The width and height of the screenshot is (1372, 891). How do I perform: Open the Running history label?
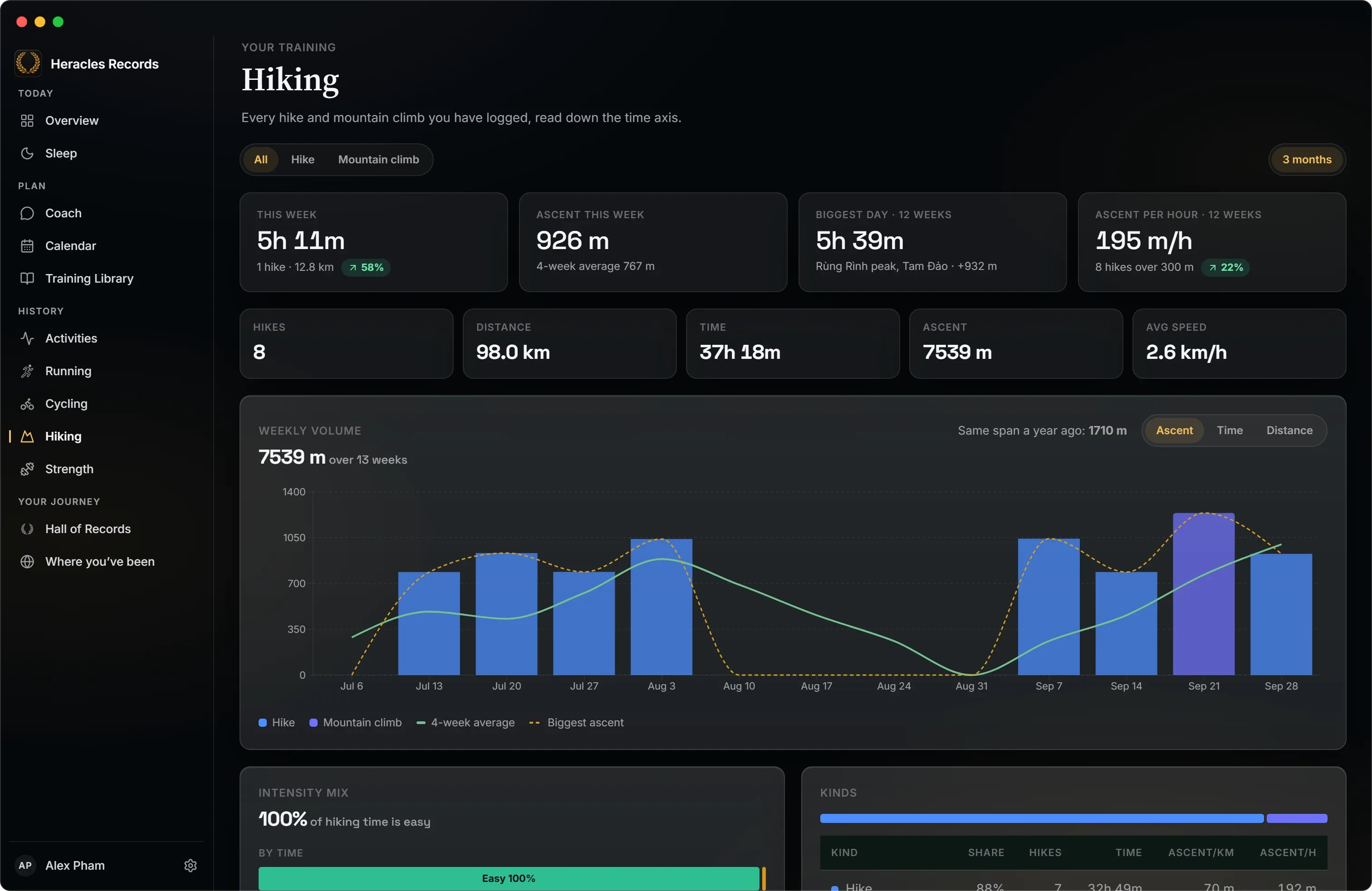point(69,371)
